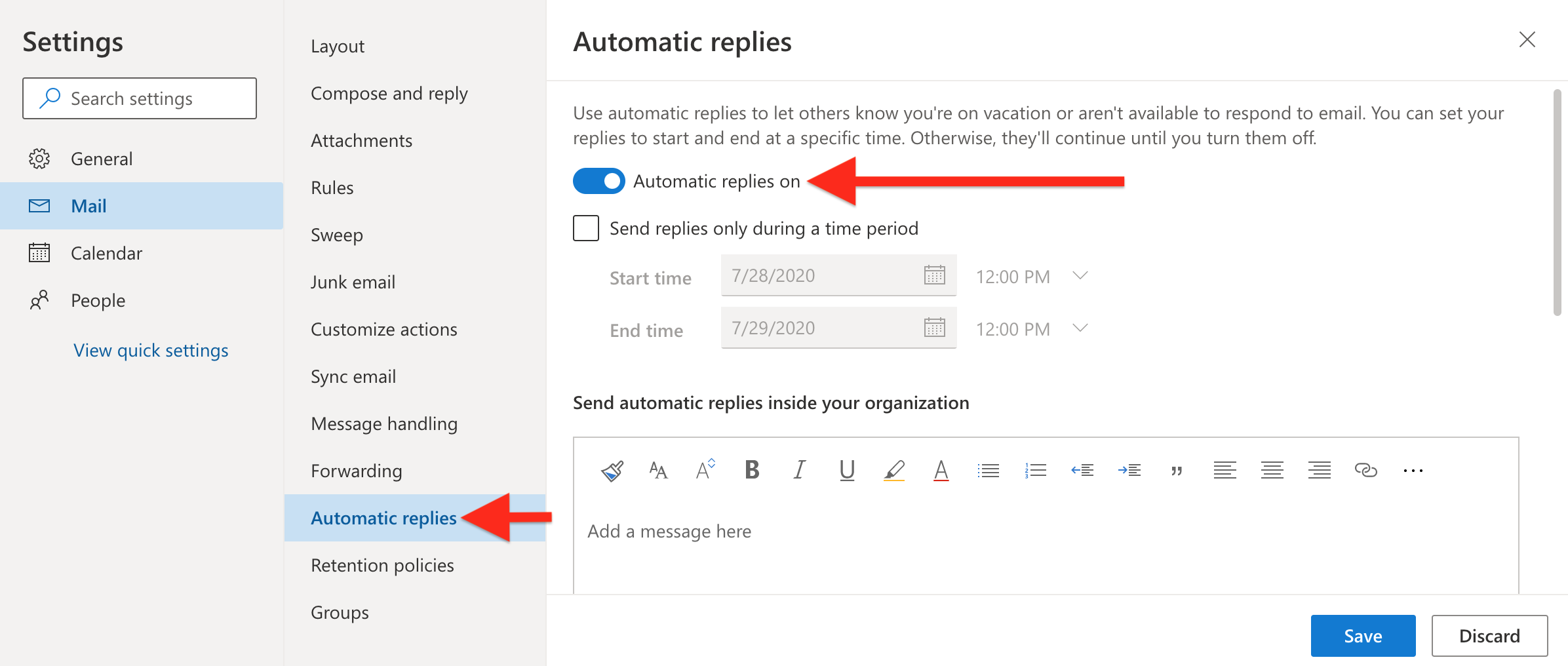
Task: Click the superscript-style font grow icon
Action: point(705,469)
